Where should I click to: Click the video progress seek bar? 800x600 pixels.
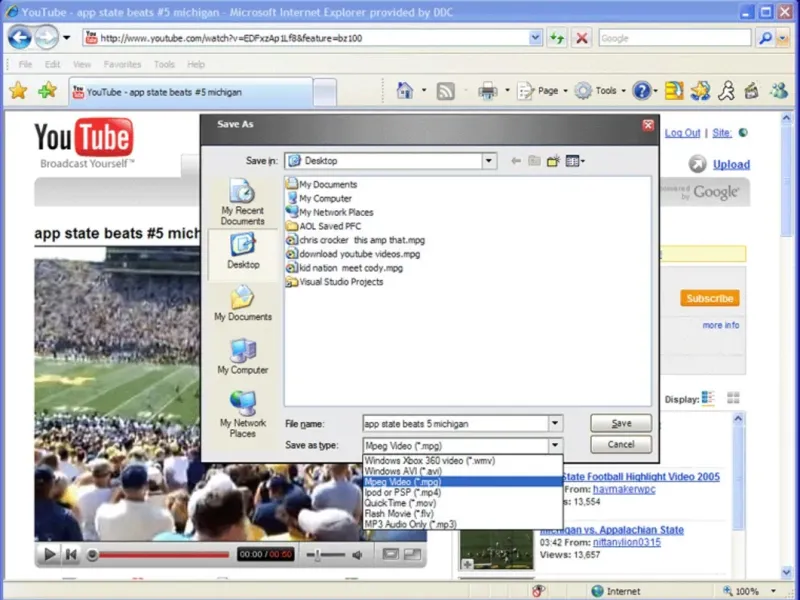pos(163,555)
